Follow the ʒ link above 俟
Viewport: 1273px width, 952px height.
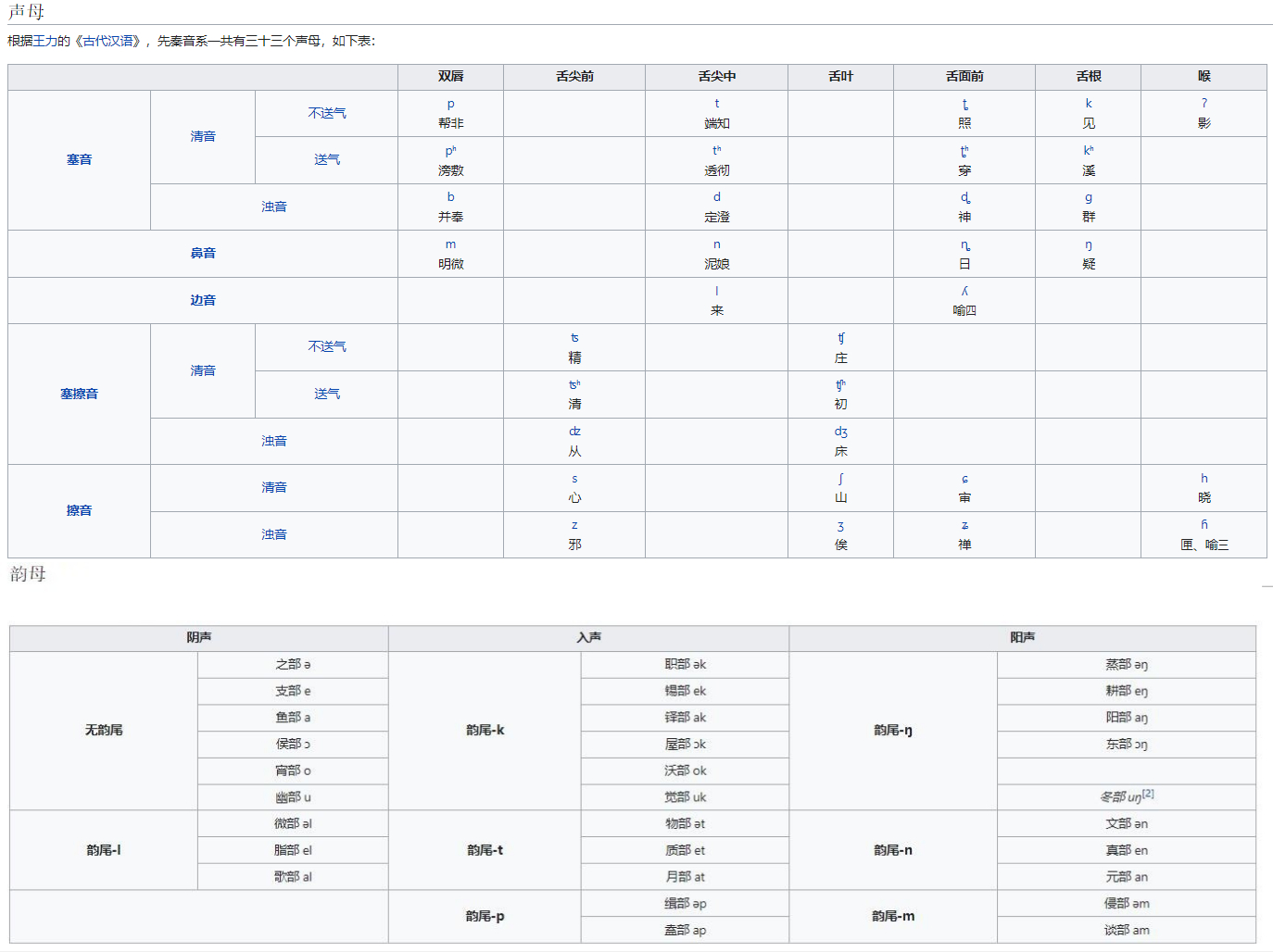coord(840,526)
